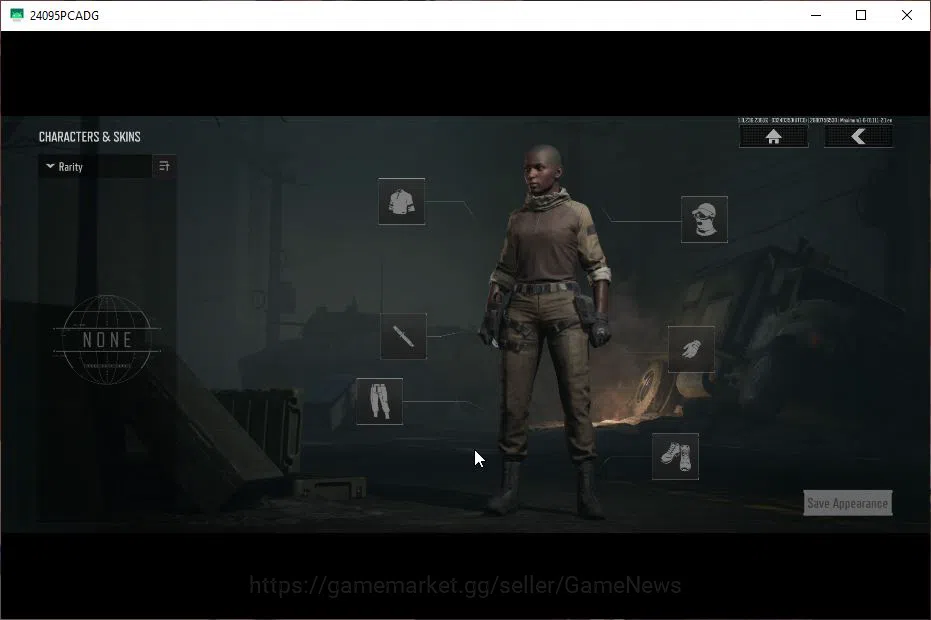Screen dimensions: 931x620
Task: Open the gloves equipment slot
Action: [x=691, y=349]
